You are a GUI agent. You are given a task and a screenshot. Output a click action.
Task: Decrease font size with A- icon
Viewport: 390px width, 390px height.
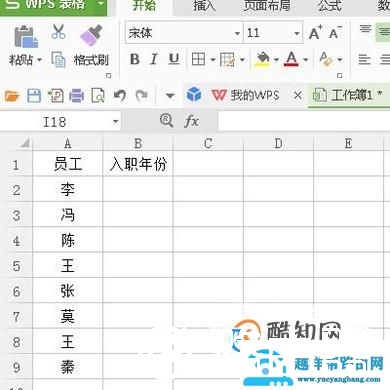(x=335, y=33)
